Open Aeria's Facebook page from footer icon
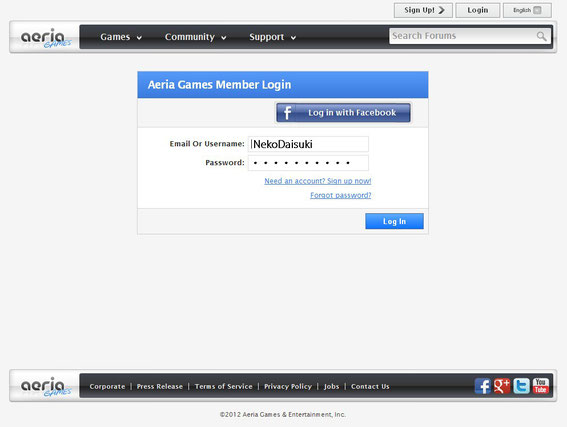This screenshot has height=427, width=567. click(x=483, y=386)
